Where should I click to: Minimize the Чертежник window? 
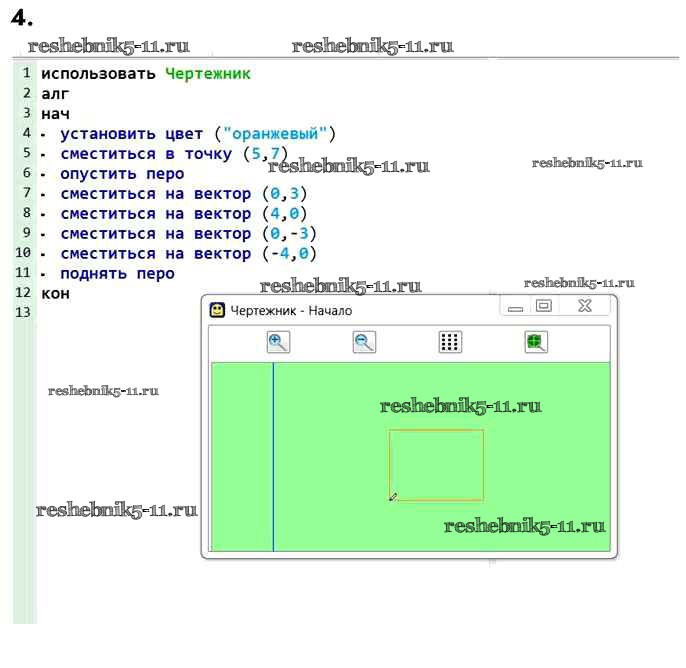515,308
